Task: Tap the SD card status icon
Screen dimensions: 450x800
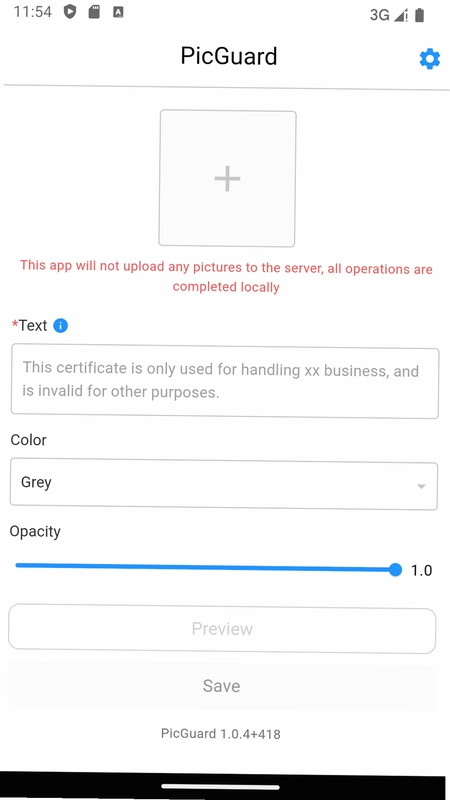Action: (94, 12)
